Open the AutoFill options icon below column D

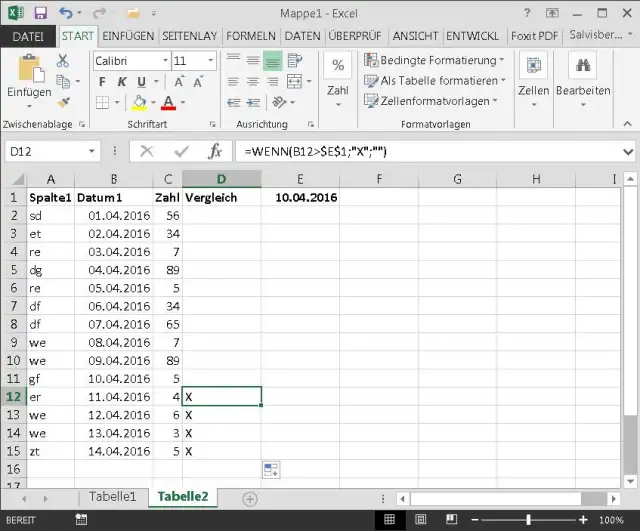[270, 469]
